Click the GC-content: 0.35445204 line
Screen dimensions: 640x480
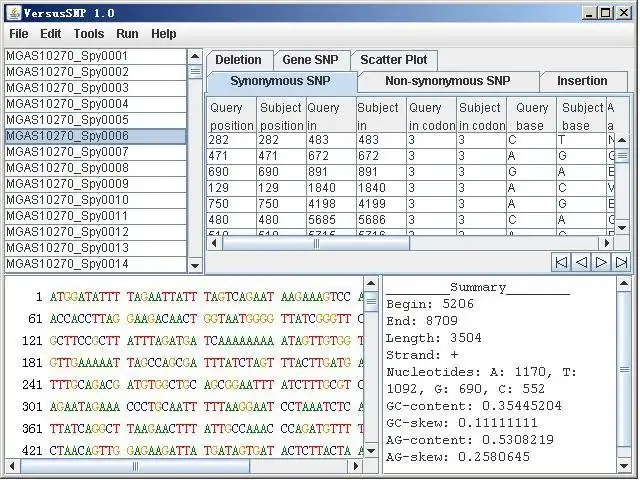pyautogui.click(x=473, y=406)
